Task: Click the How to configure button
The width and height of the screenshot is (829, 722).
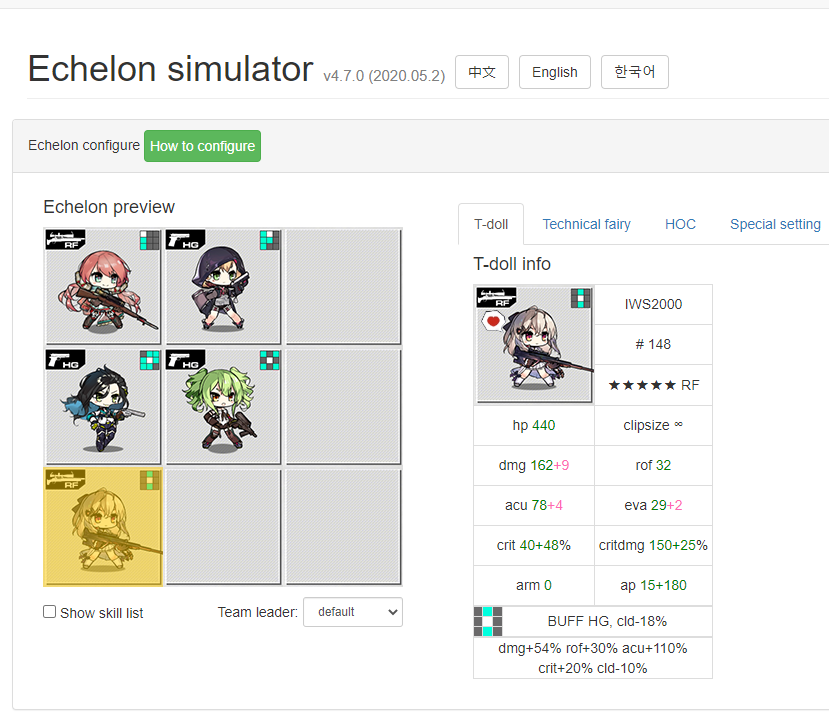Action: (202, 146)
